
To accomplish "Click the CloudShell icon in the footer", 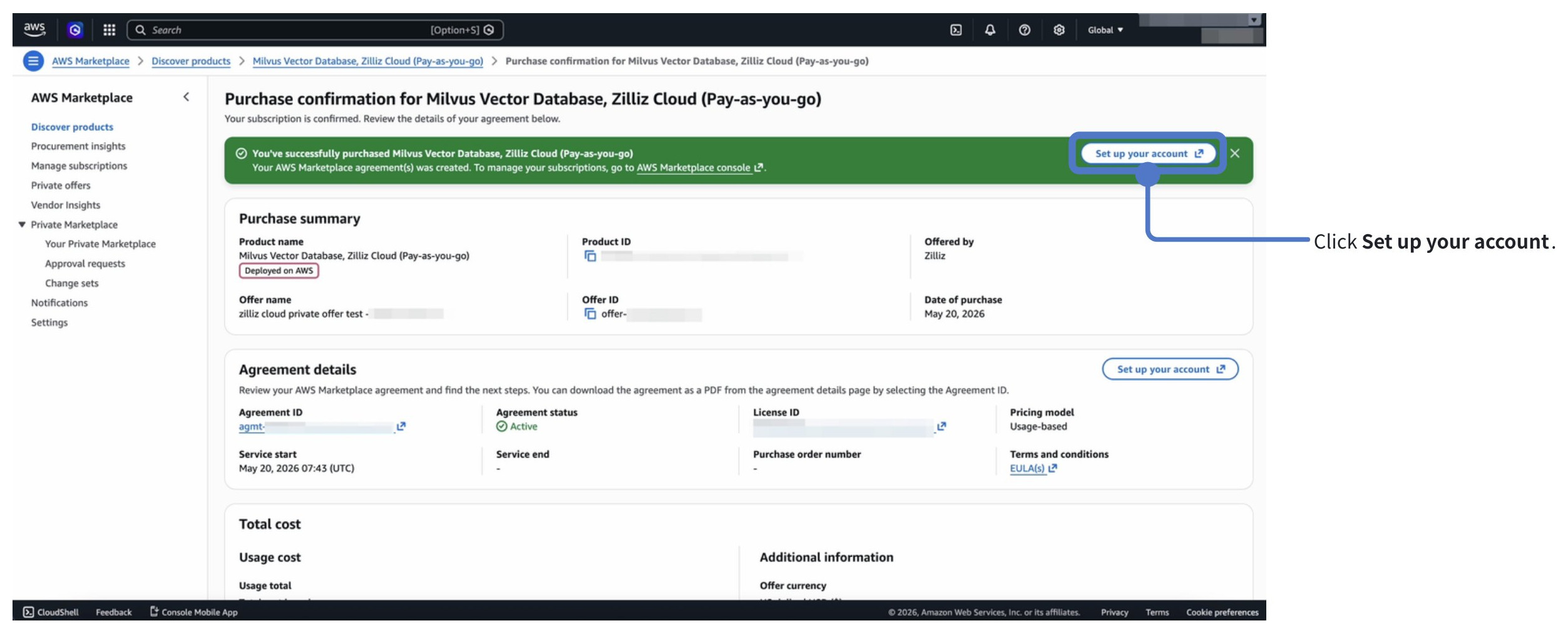I will [x=28, y=612].
